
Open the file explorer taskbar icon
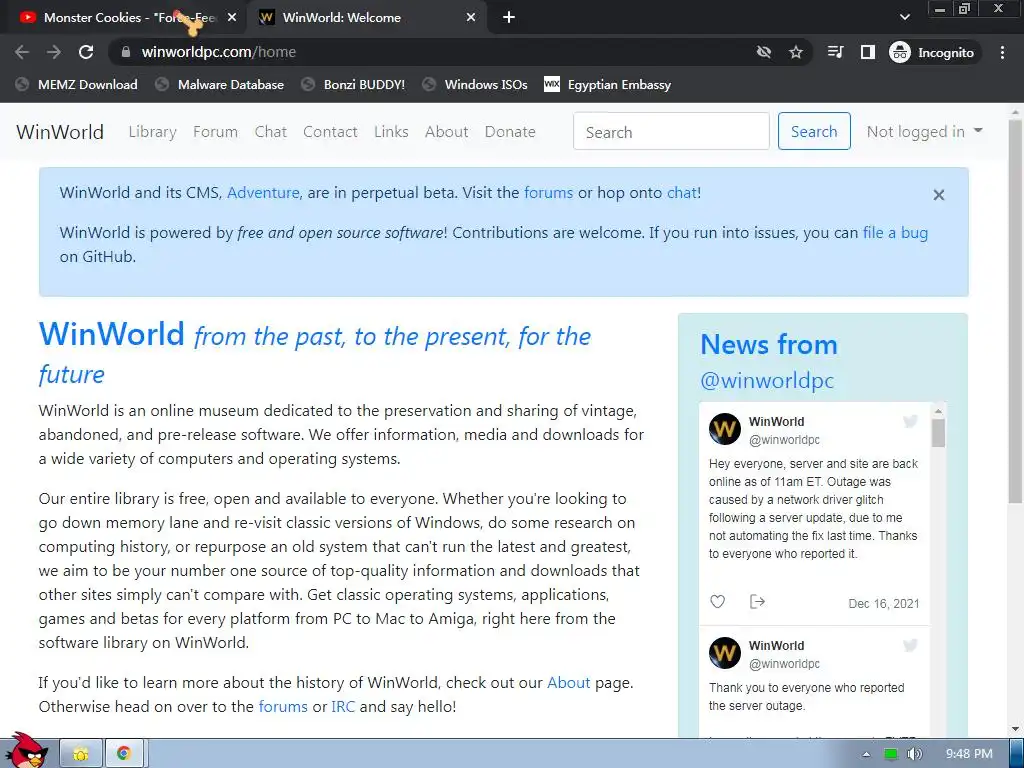(81, 754)
